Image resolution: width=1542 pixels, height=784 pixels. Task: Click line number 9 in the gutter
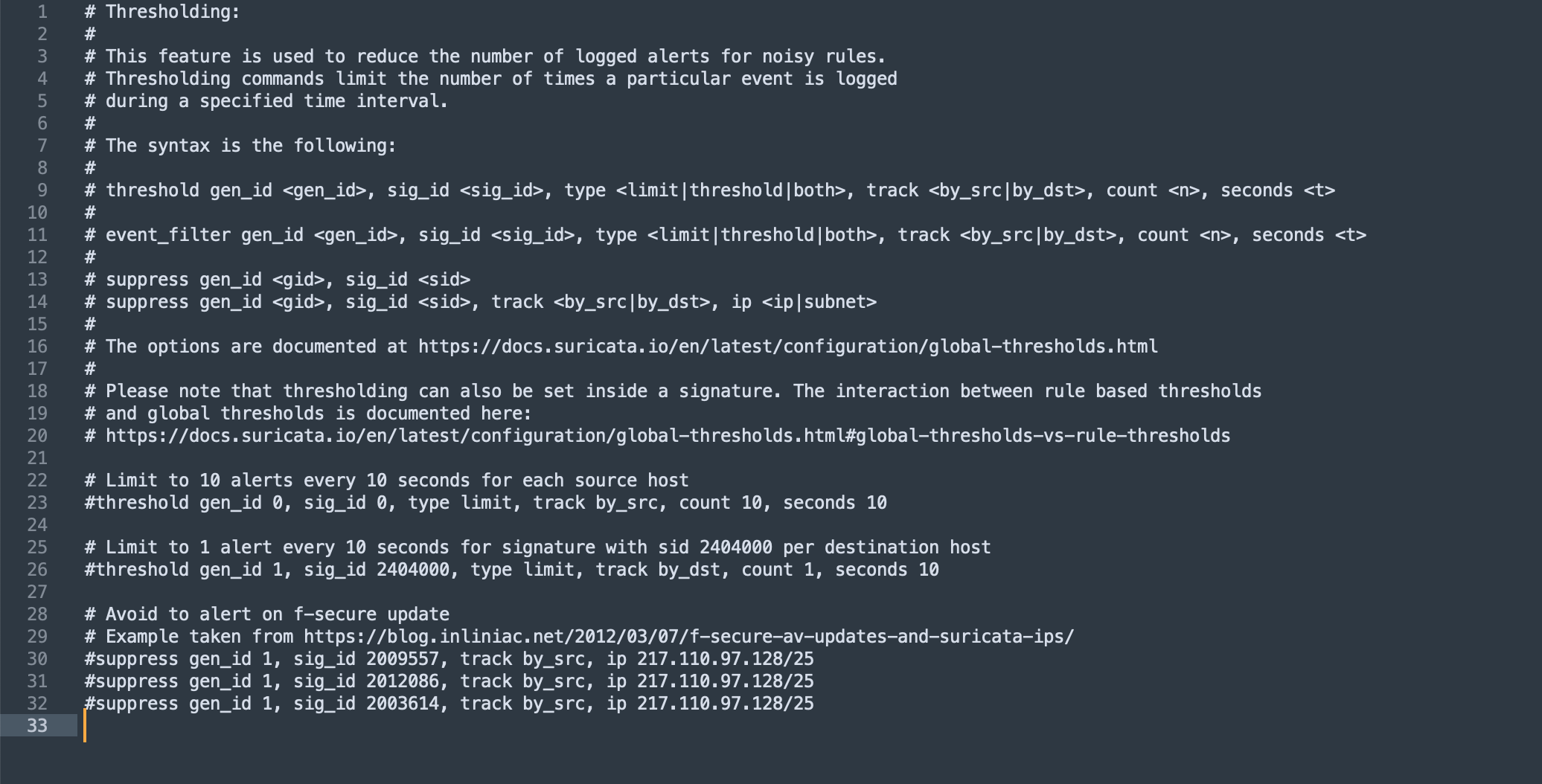[x=42, y=190]
